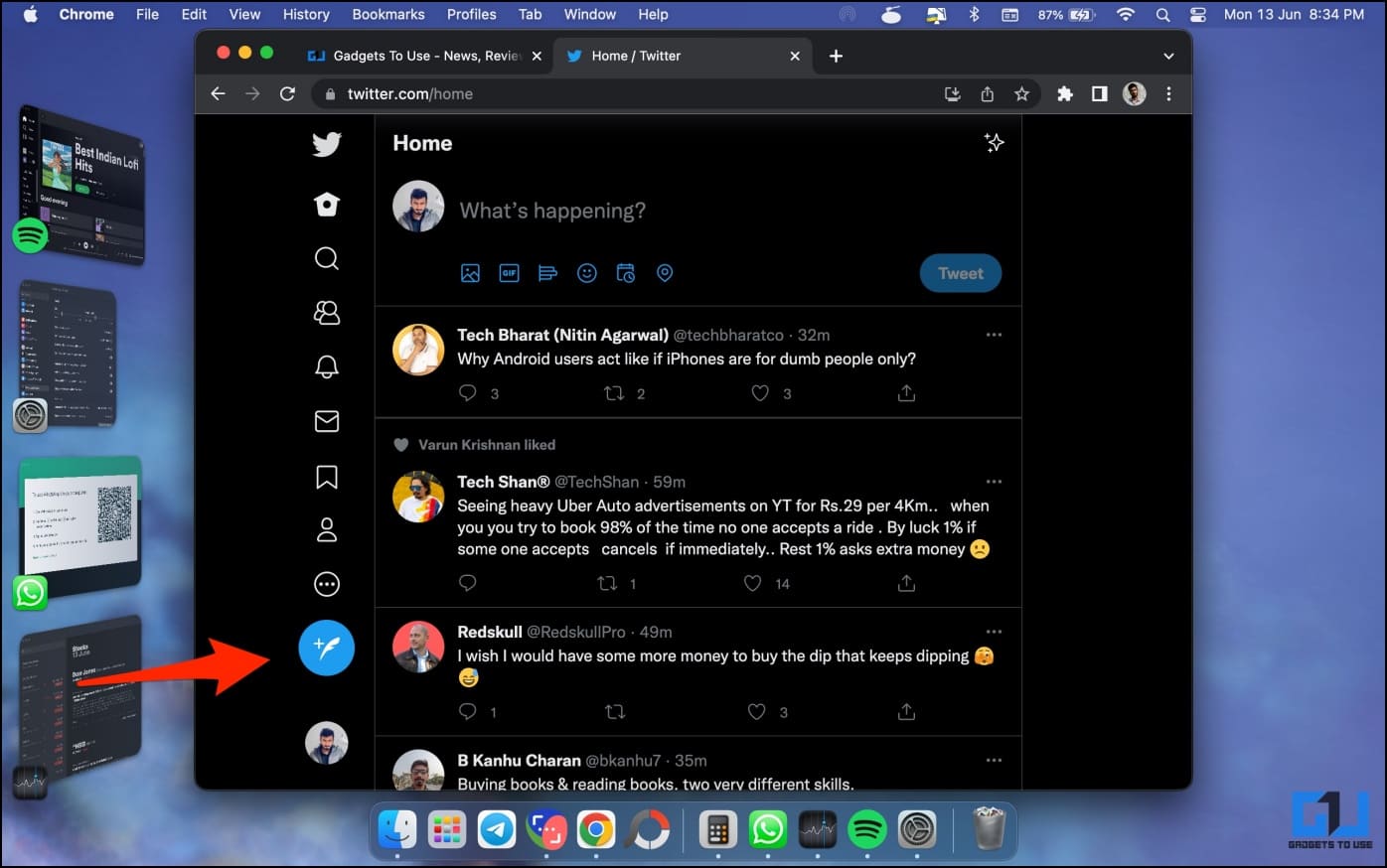Click Varun Krishnan liked label
The width and height of the screenshot is (1387, 868).
(x=487, y=445)
